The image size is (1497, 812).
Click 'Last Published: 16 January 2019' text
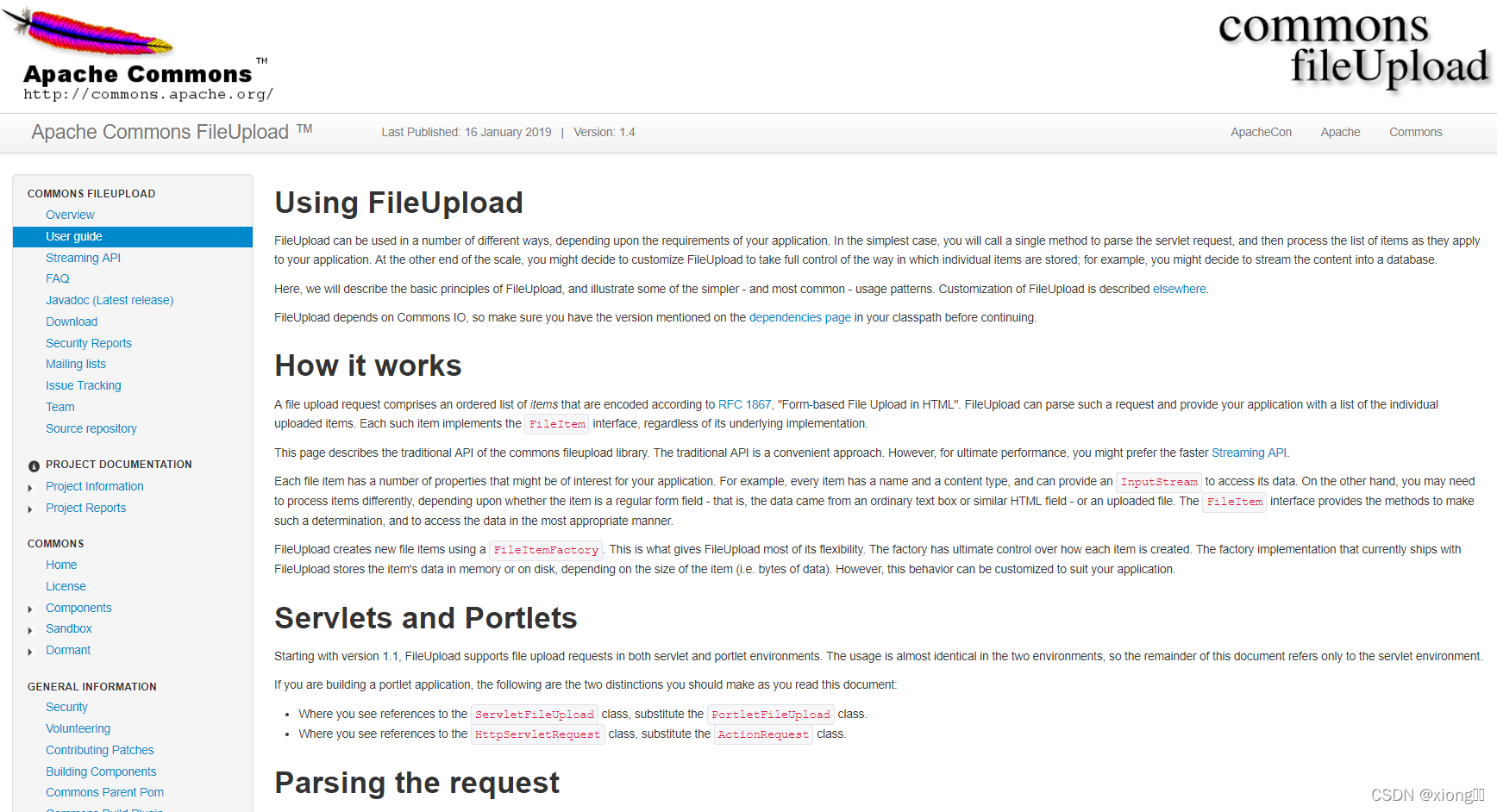click(x=467, y=132)
